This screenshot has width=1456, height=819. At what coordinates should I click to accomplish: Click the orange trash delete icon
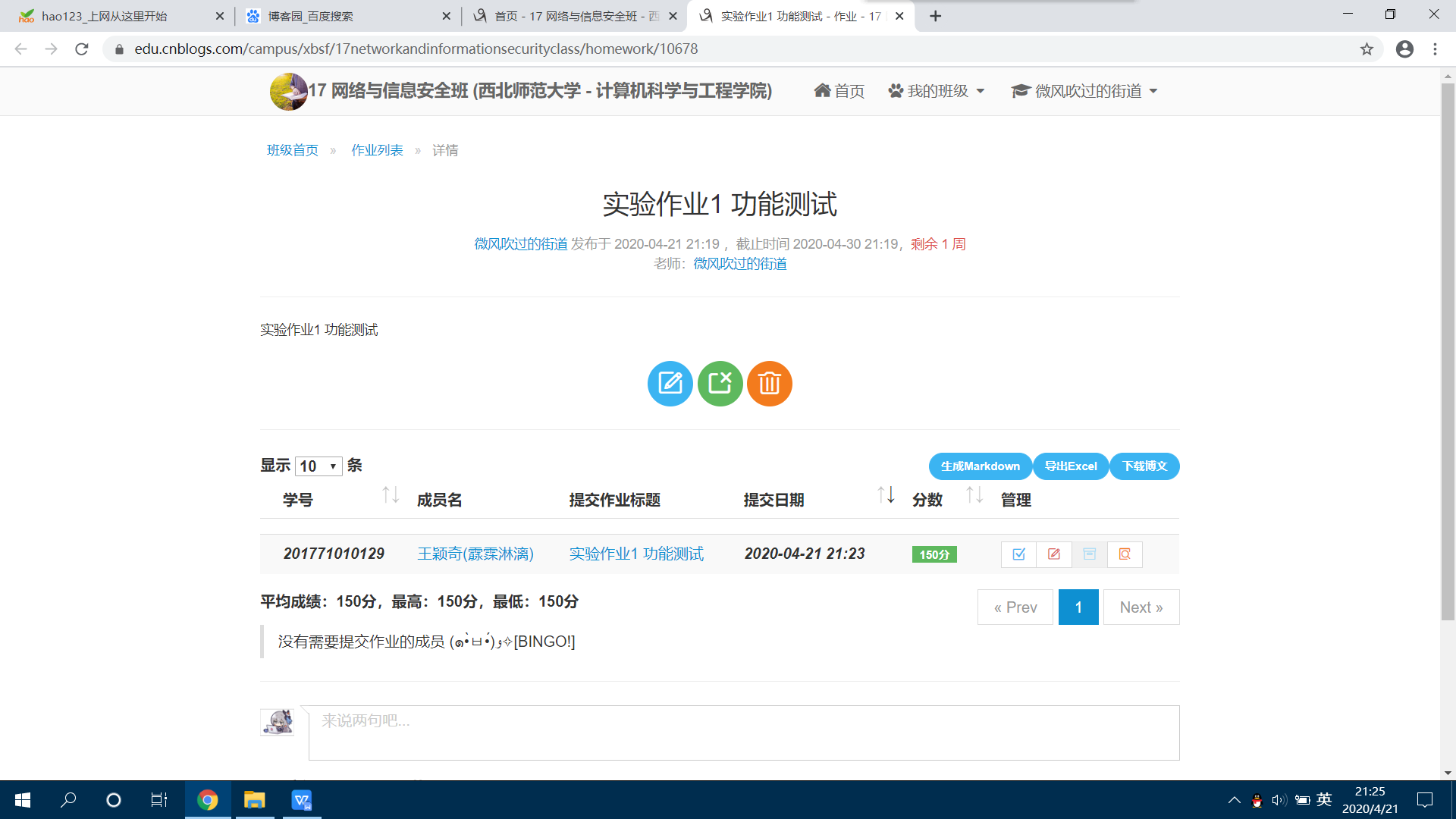point(769,384)
